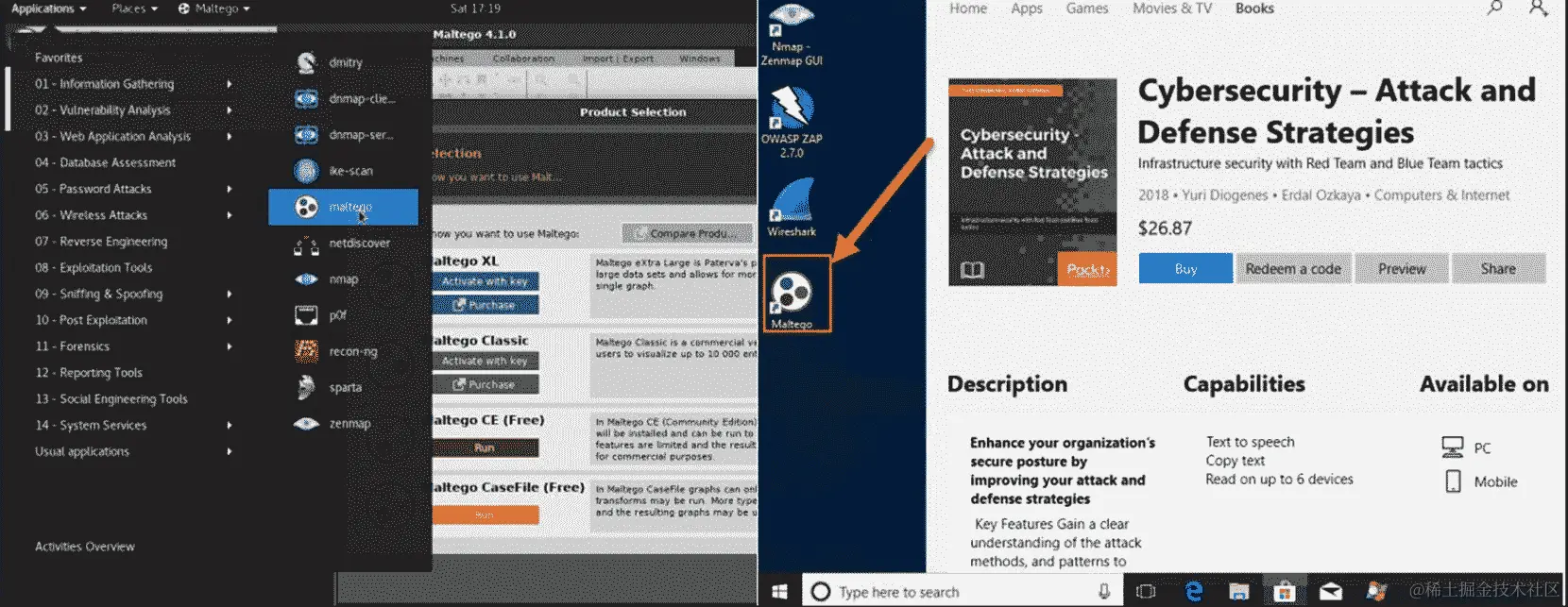The width and height of the screenshot is (1568, 607).
Task: Click the Cybersecurity book cover thumbnail
Action: (x=1032, y=182)
